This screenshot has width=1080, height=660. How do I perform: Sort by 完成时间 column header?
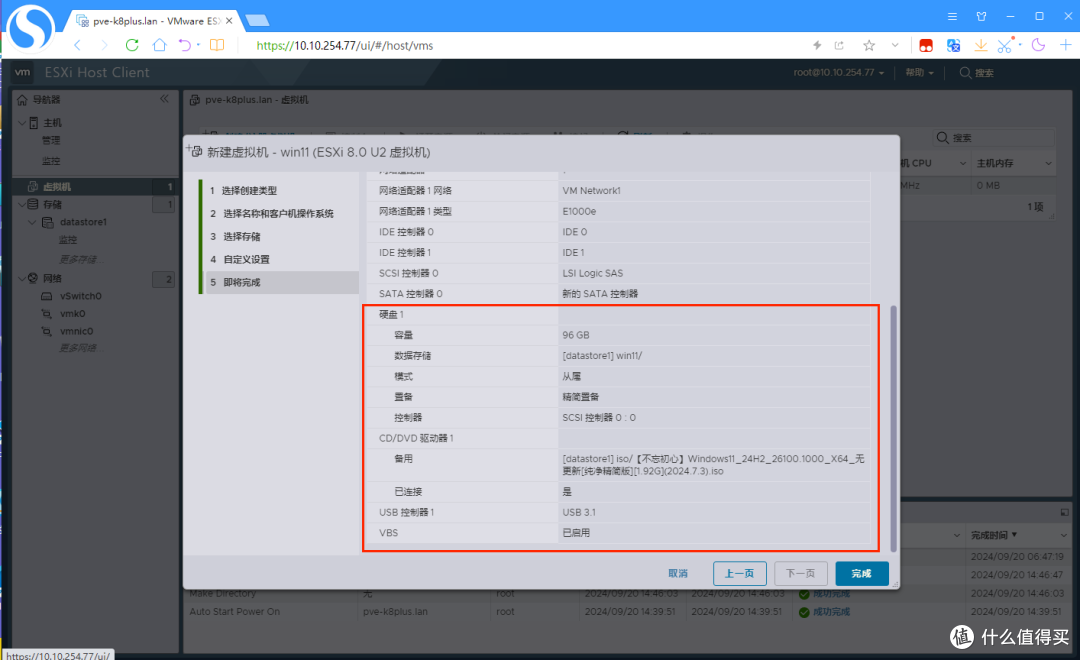989,535
